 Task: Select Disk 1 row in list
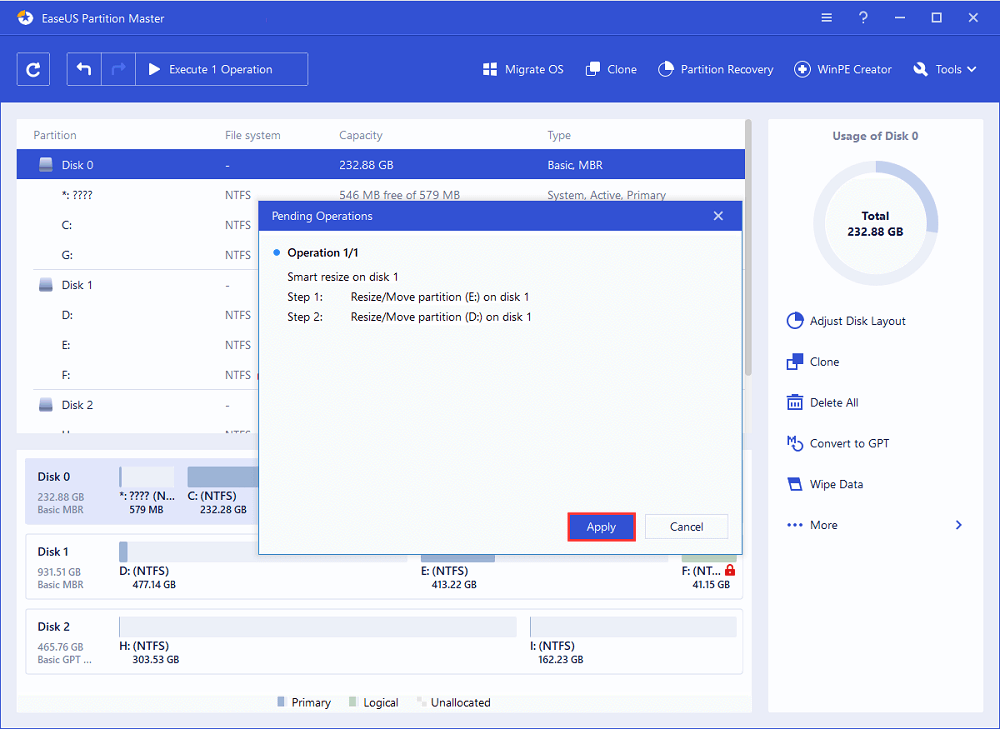tap(137, 285)
